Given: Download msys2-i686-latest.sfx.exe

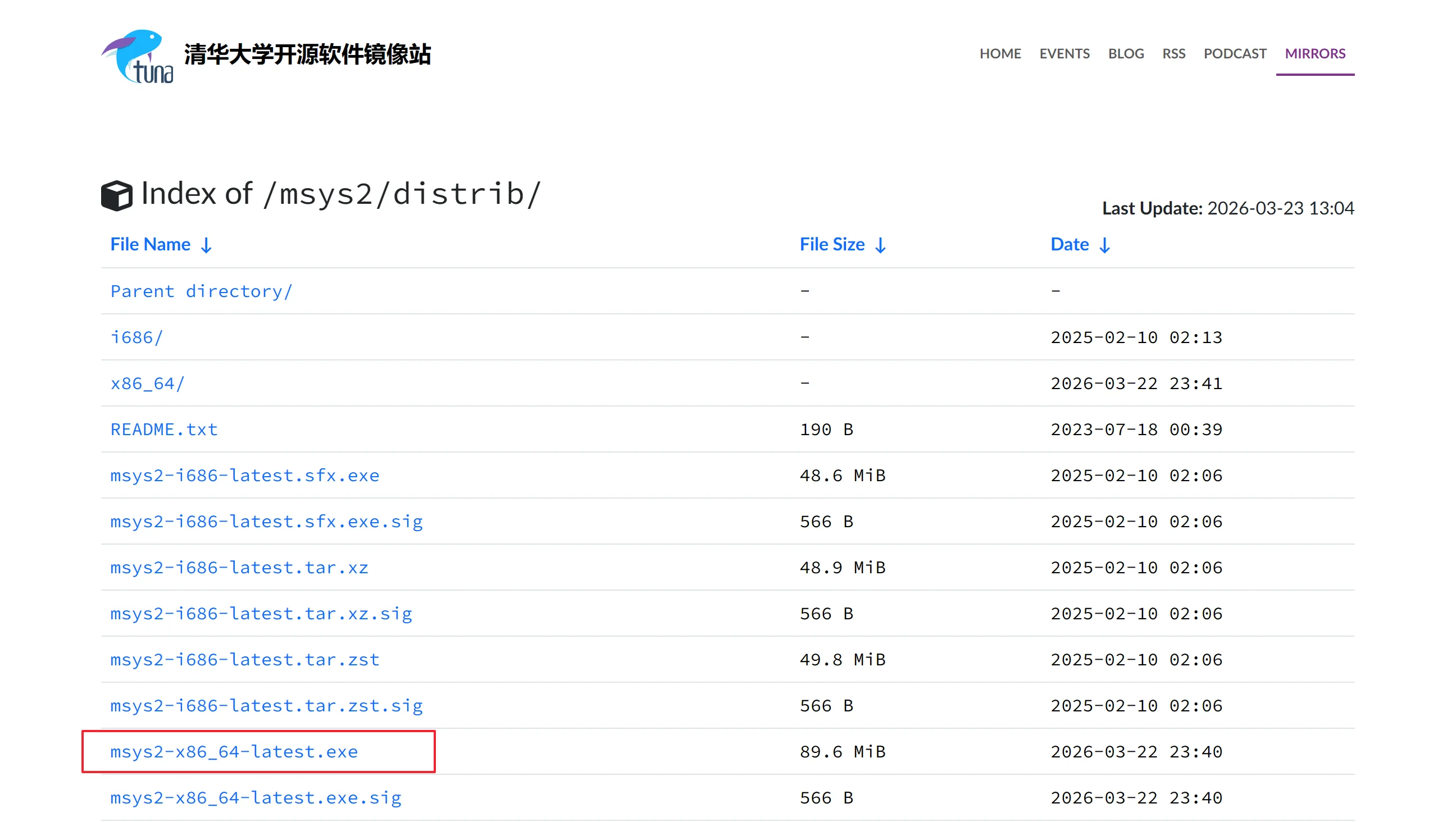Looking at the screenshot, I should 245,476.
